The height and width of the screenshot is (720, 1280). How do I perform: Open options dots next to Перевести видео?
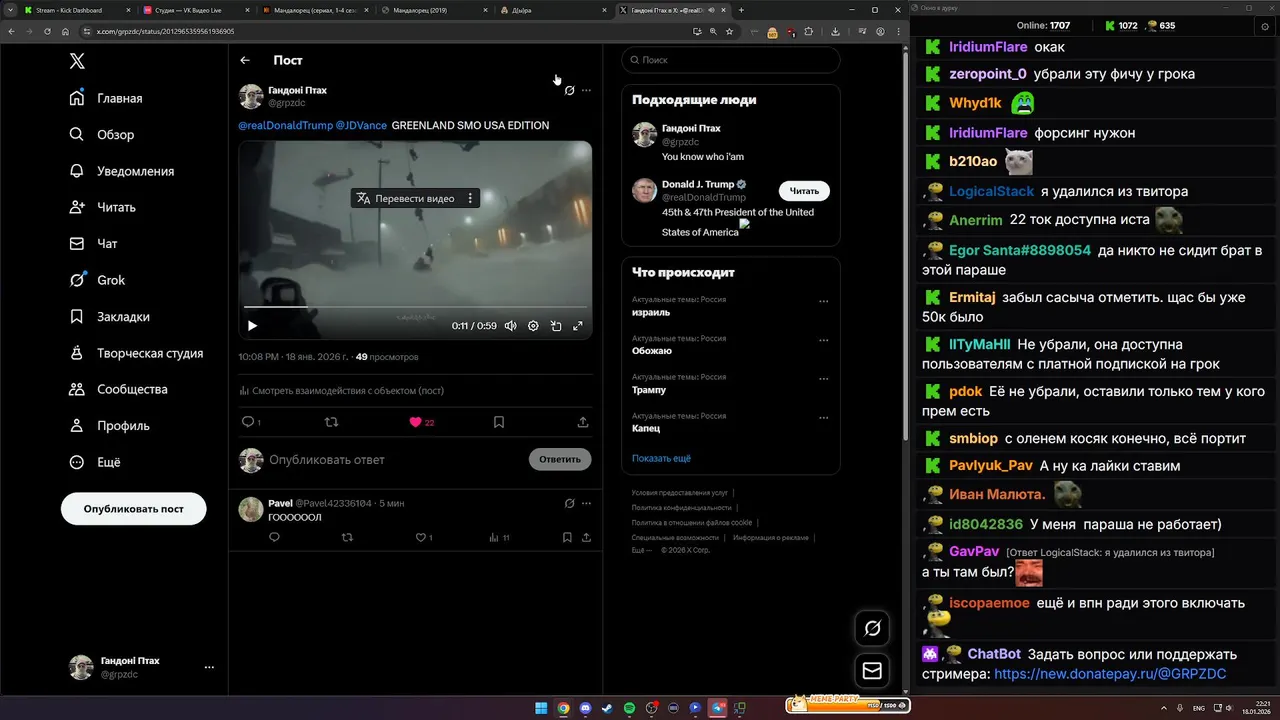[471, 198]
